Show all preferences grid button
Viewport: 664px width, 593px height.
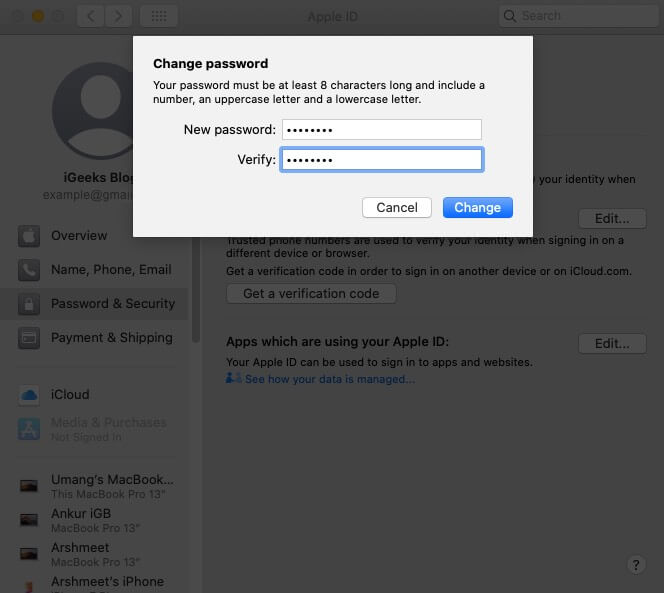[158, 16]
